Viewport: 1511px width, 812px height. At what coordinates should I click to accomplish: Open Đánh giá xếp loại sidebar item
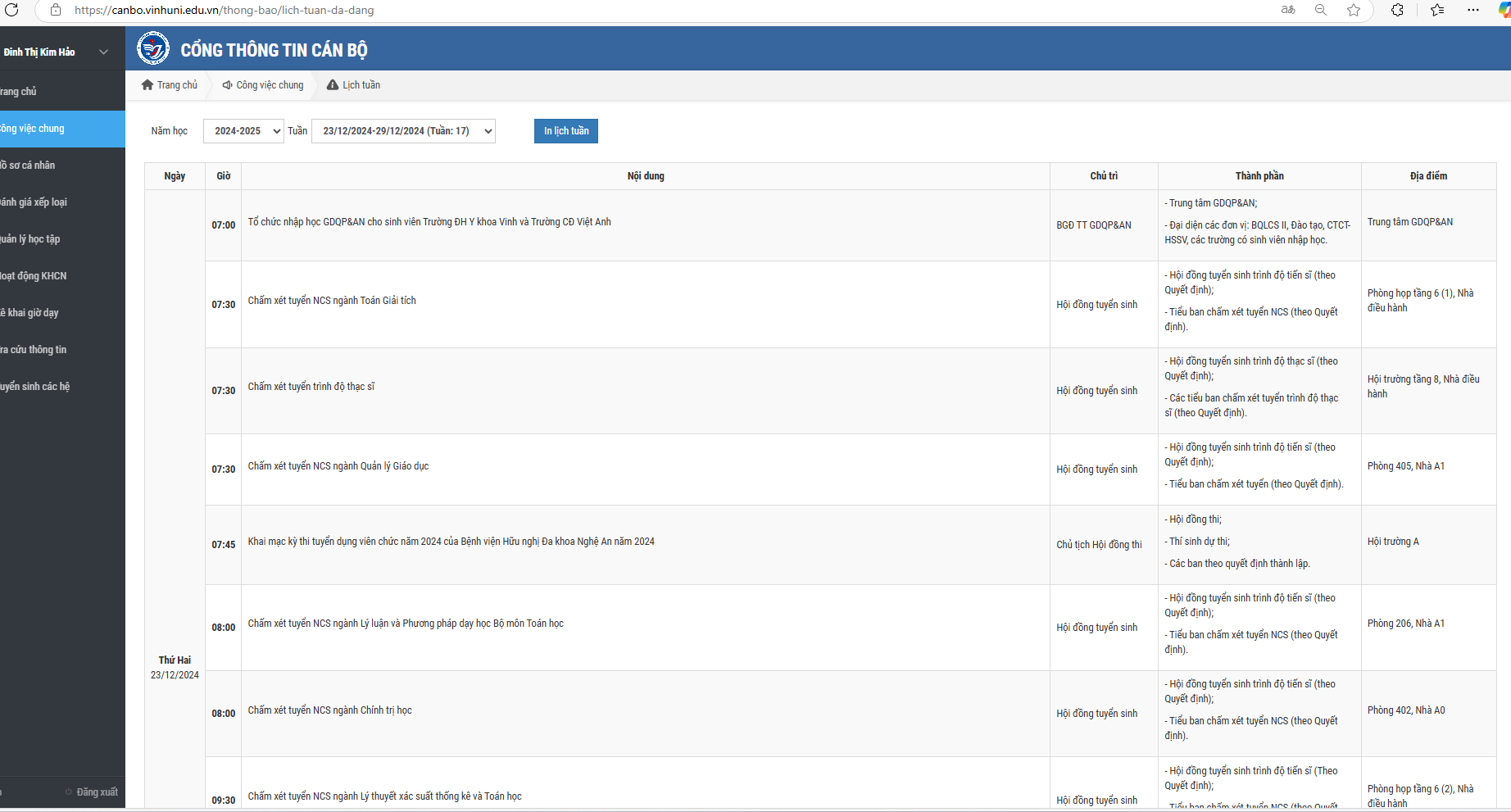click(x=62, y=202)
